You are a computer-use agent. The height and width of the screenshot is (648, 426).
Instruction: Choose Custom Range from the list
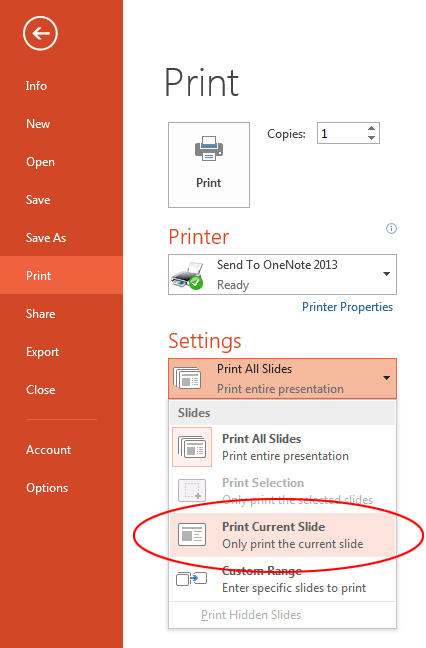[x=282, y=579]
